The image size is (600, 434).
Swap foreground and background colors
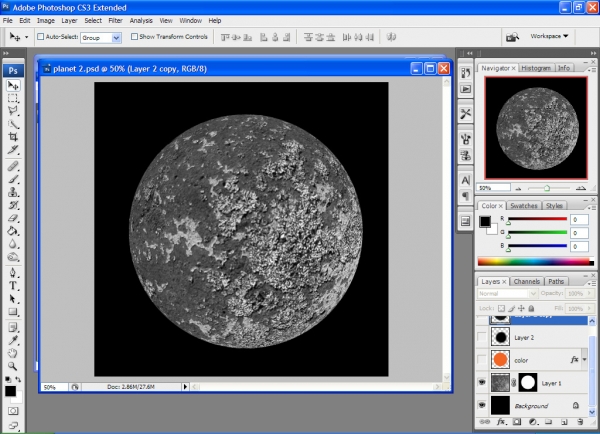click(x=18, y=379)
